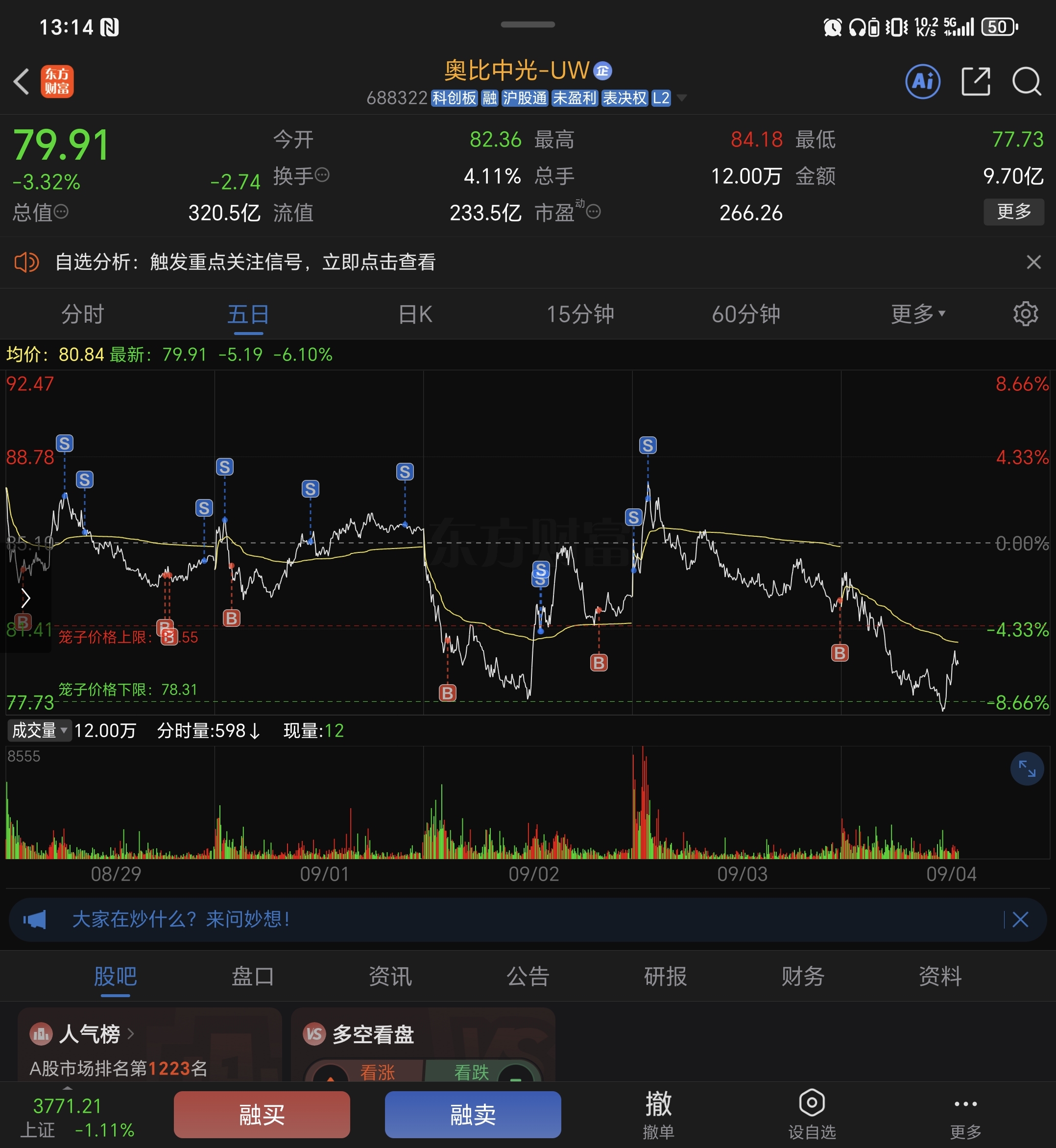Vote 看涨 in 多空看盘
Viewport: 1056px width, 1148px height.
pos(377,1072)
